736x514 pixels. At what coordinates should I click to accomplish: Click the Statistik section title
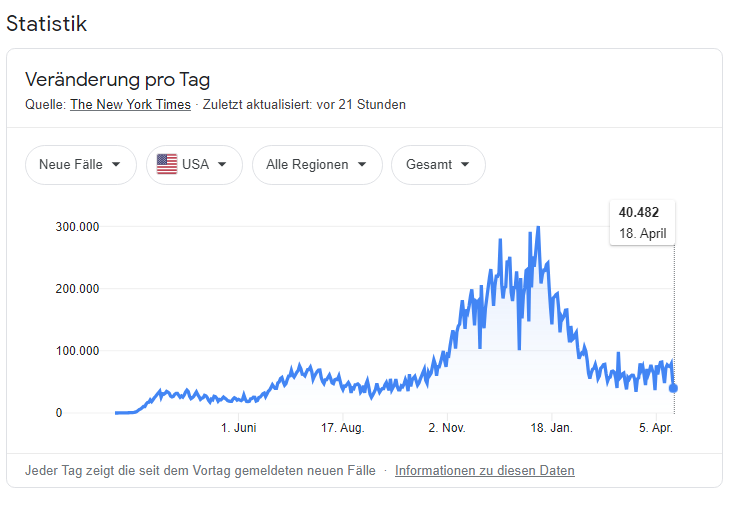(47, 23)
